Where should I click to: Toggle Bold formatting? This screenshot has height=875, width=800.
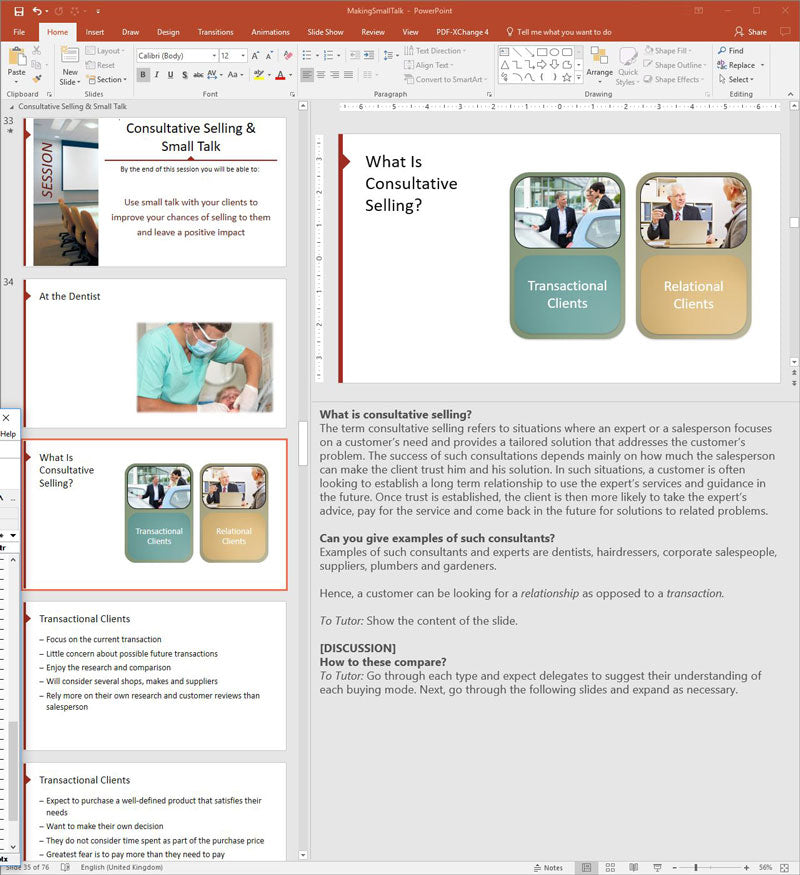[x=143, y=75]
